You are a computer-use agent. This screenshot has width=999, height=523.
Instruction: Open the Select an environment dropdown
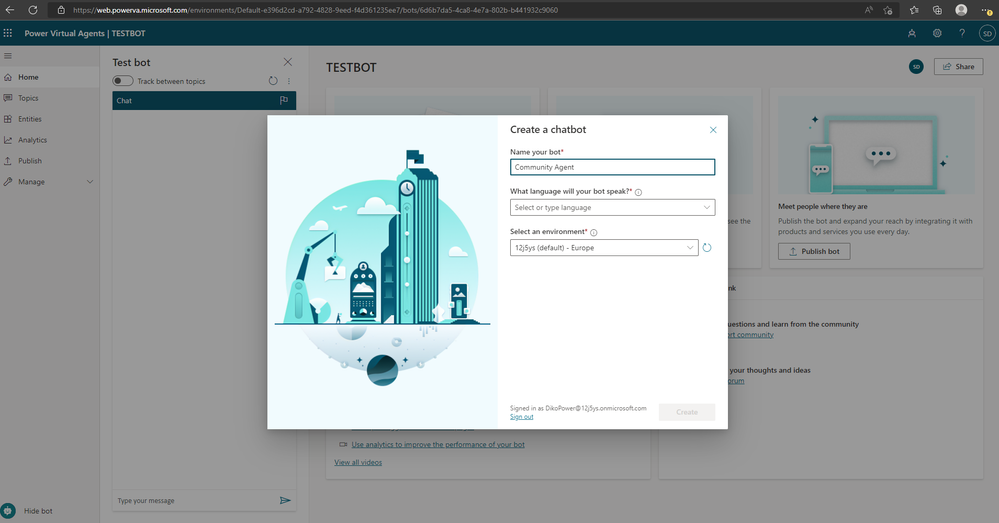pos(604,248)
